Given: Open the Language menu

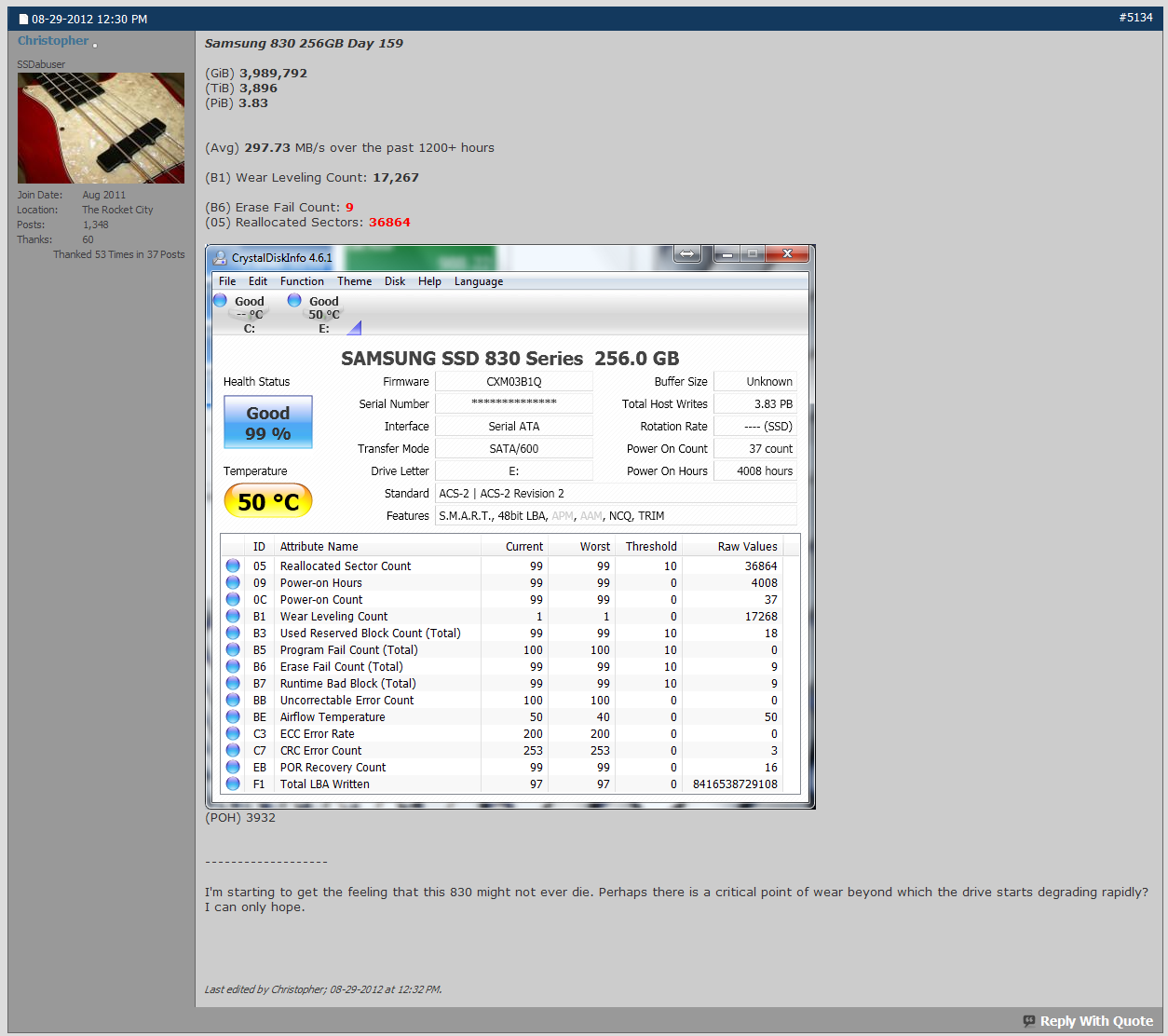Looking at the screenshot, I should pos(479,281).
